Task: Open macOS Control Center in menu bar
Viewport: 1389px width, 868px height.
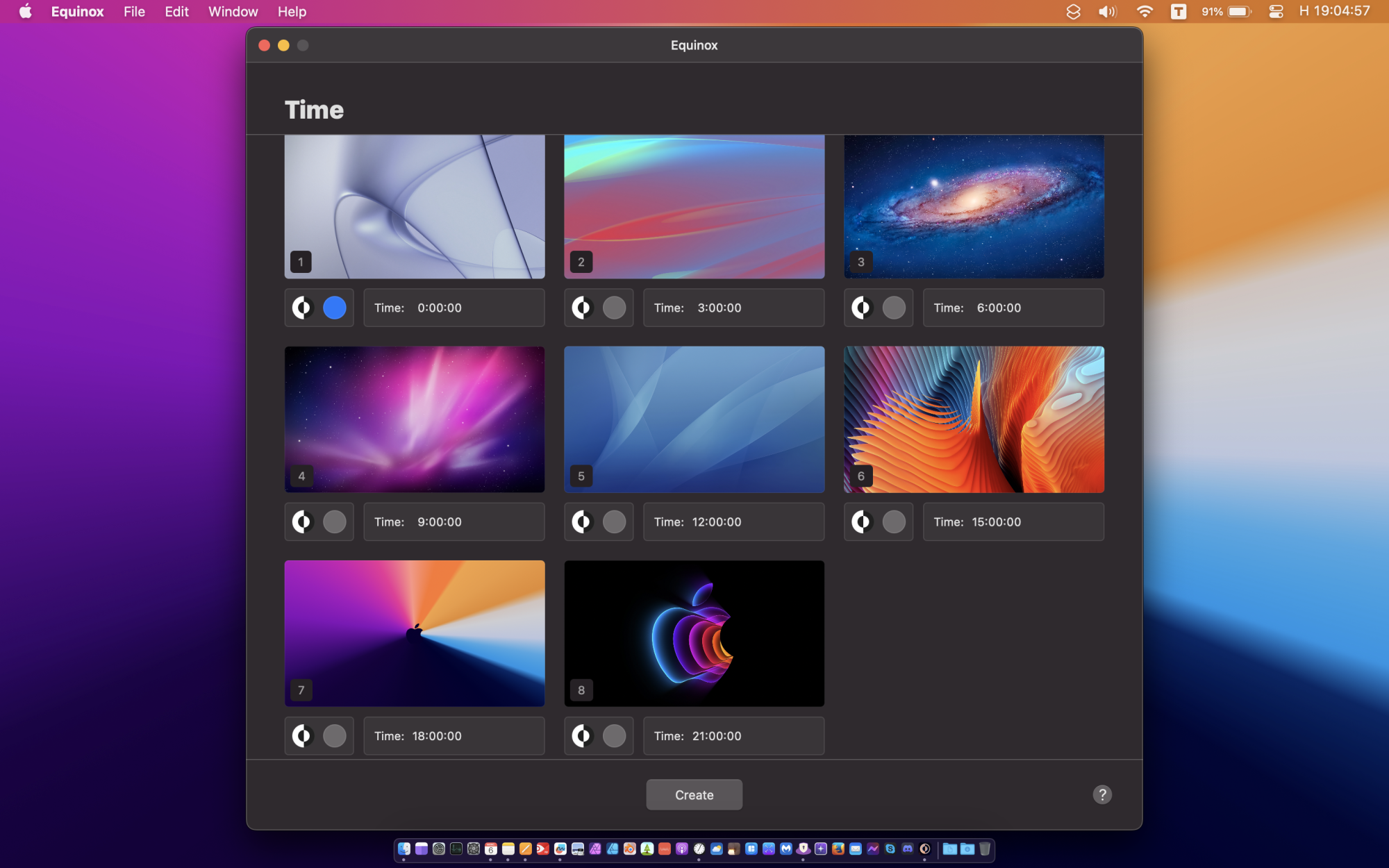Action: tap(1275, 12)
